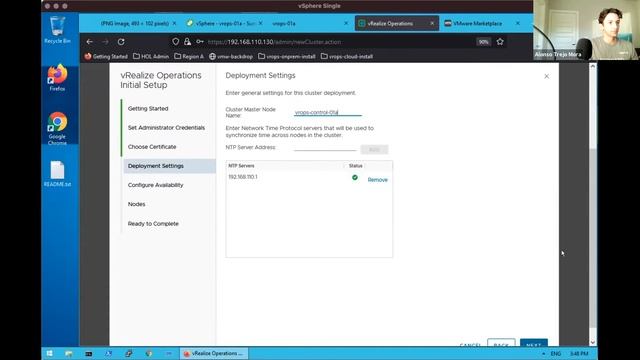Click the vRealize Operations taskbar button
640x360 pixels.
pyautogui.click(x=214, y=353)
